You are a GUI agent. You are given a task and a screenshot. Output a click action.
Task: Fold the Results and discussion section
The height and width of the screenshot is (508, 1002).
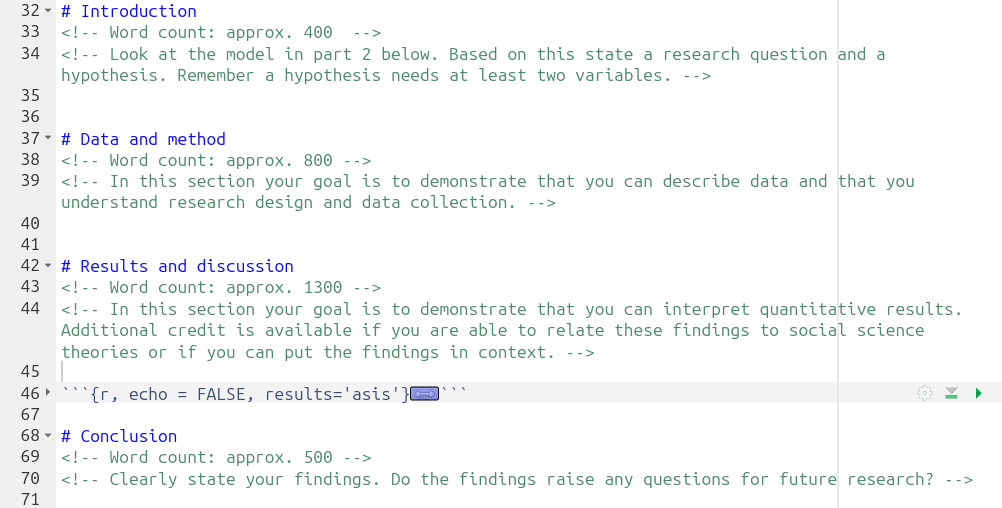[x=48, y=265]
